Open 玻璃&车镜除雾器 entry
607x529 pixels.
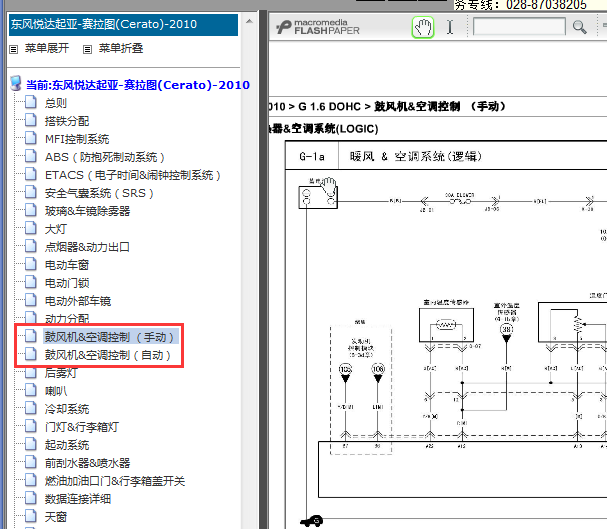pos(87,211)
